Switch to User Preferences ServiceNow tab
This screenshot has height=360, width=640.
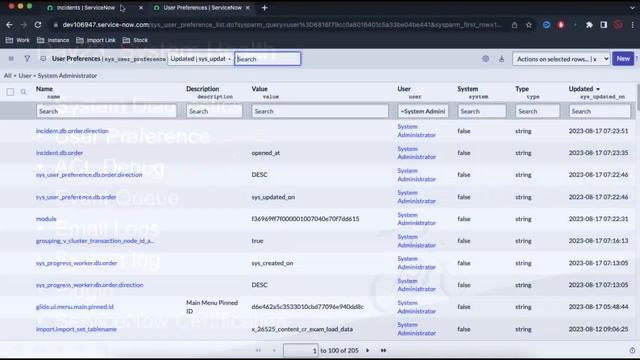point(202,8)
